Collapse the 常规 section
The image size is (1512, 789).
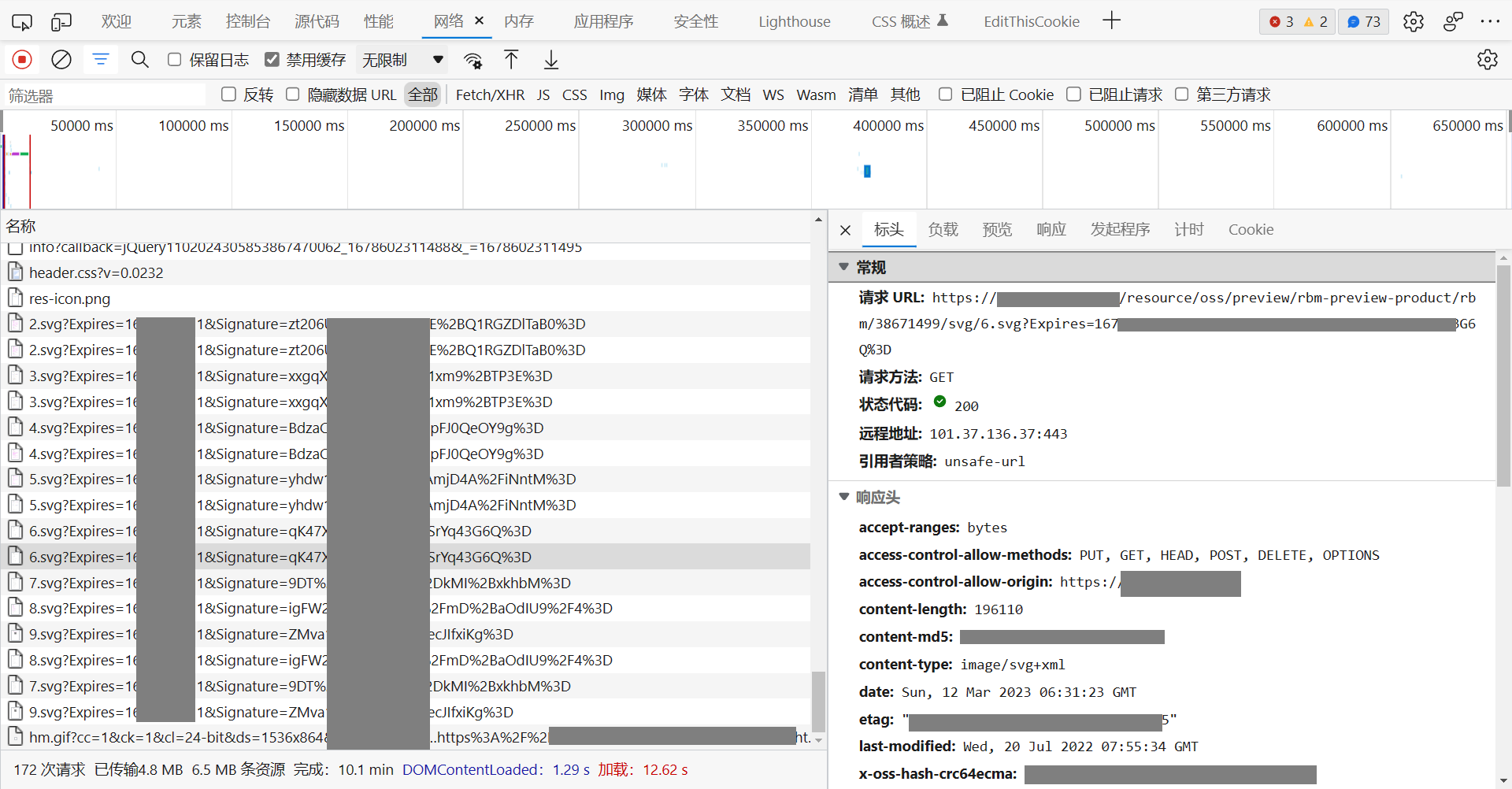point(844,268)
